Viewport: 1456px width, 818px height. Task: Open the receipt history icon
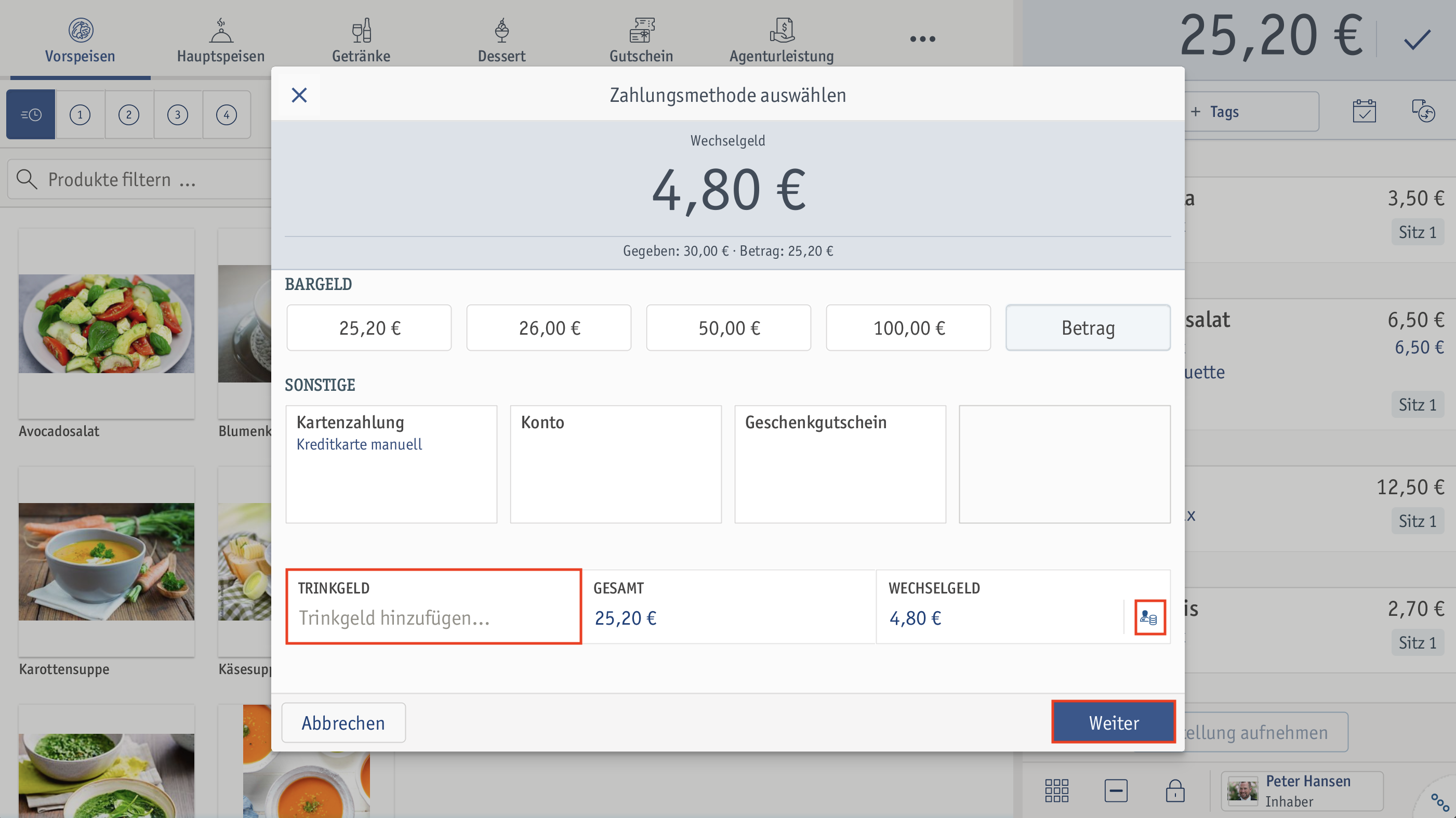pos(1423,111)
